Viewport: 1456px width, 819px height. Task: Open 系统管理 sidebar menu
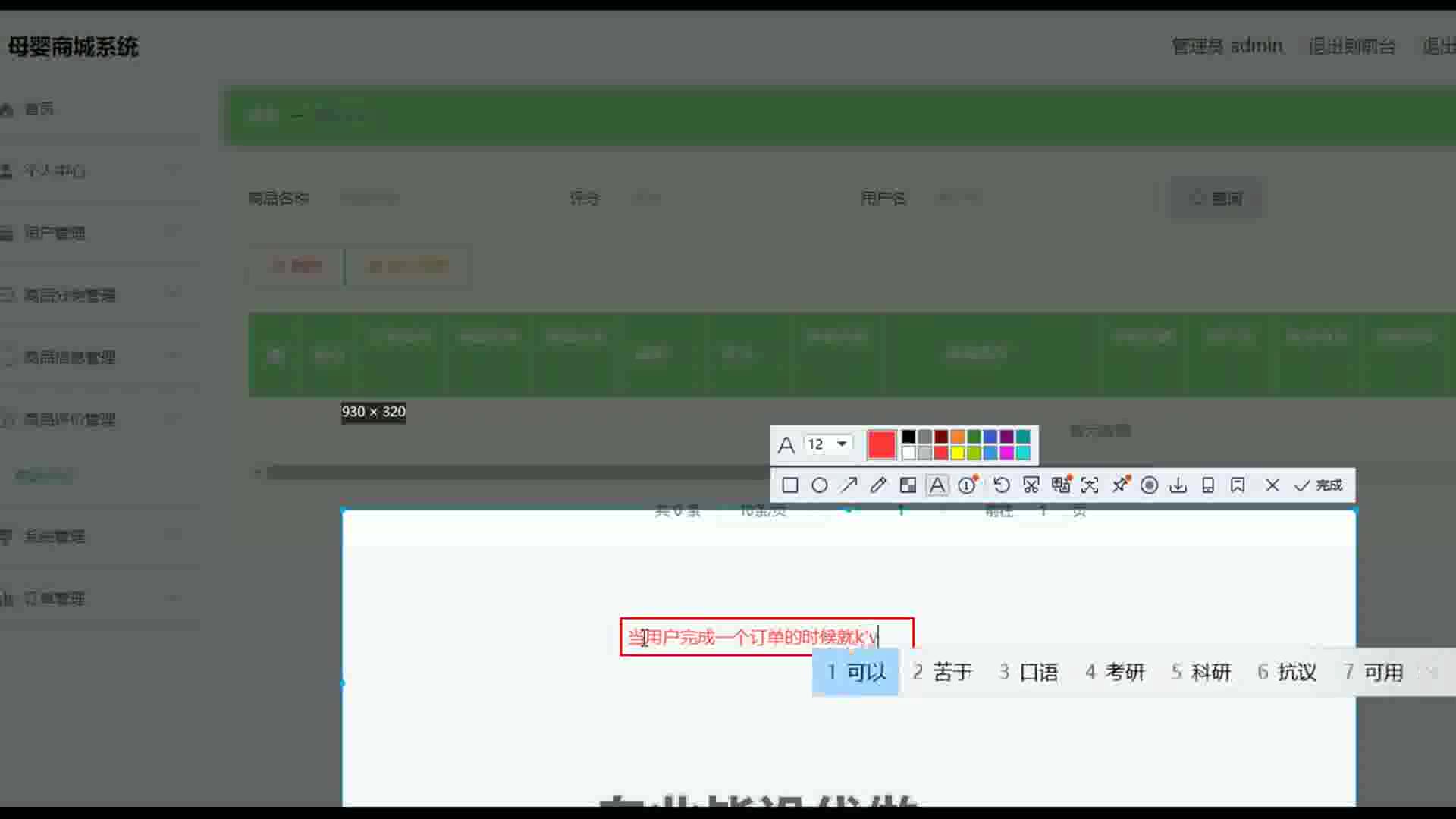coord(55,537)
